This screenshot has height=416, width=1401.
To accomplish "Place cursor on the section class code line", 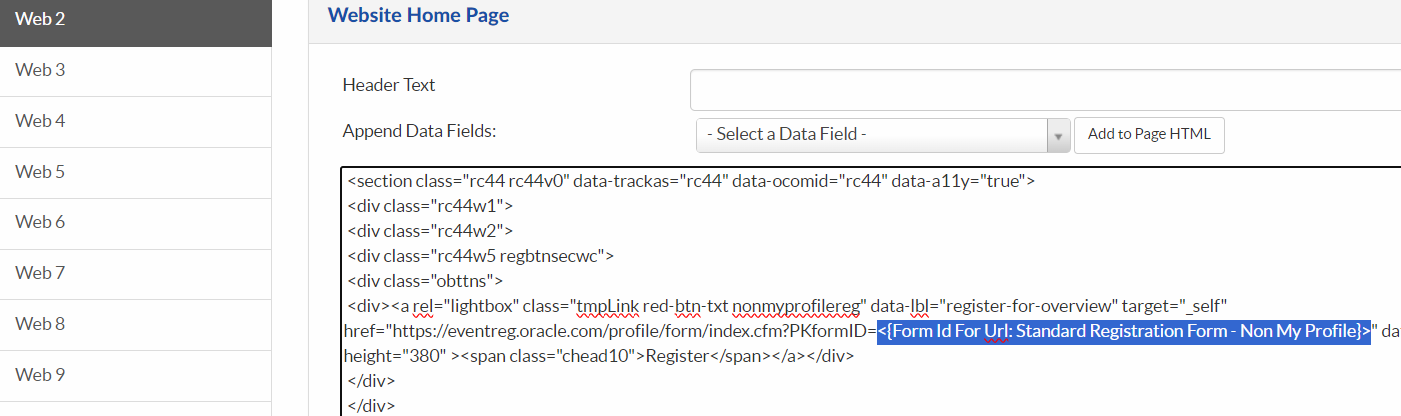I will (690, 182).
